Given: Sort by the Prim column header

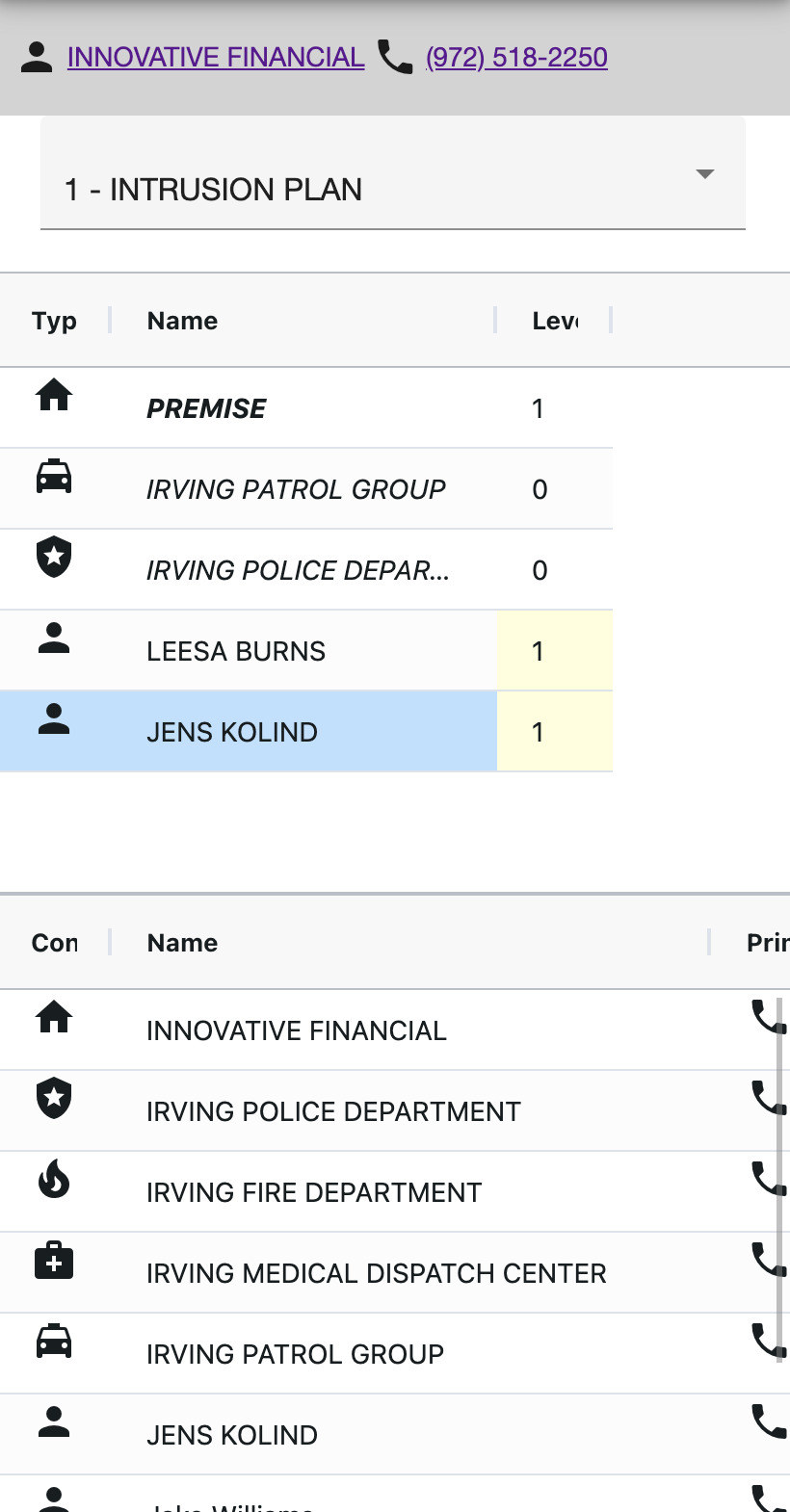Looking at the screenshot, I should 768,943.
